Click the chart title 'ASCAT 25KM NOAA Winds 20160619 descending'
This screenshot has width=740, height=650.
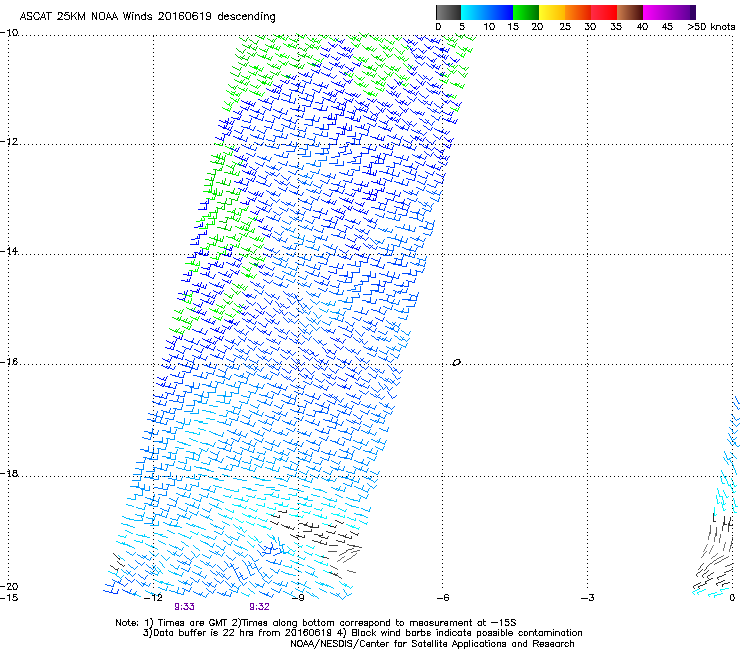point(147,17)
